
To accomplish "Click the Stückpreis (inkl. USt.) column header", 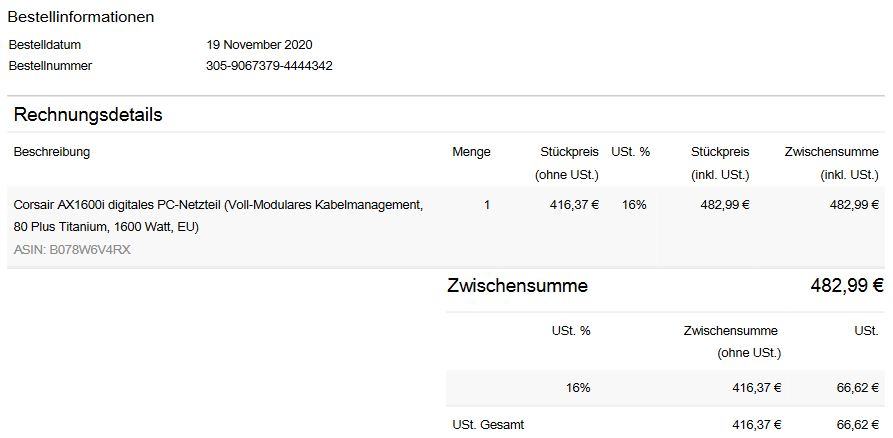I will (x=720, y=163).
